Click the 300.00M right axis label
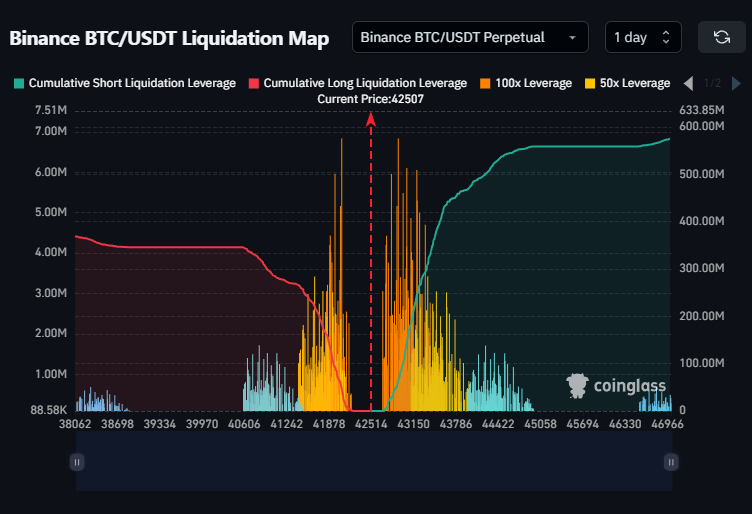752x514 pixels. 702,268
